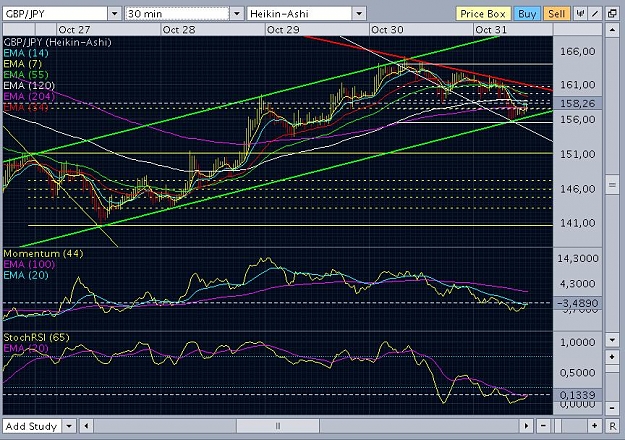Click the EMA (100) momentum label
The width and height of the screenshot is (625, 440).
(29, 264)
